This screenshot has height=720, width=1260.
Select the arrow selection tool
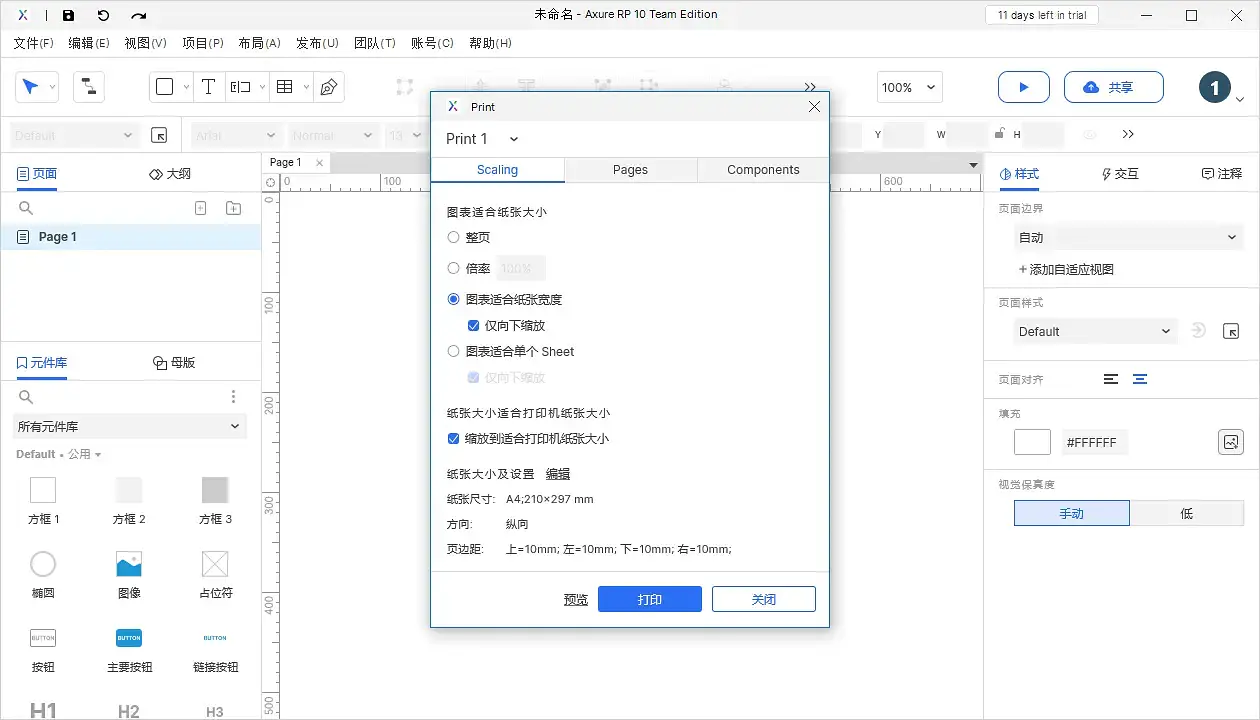click(31, 87)
